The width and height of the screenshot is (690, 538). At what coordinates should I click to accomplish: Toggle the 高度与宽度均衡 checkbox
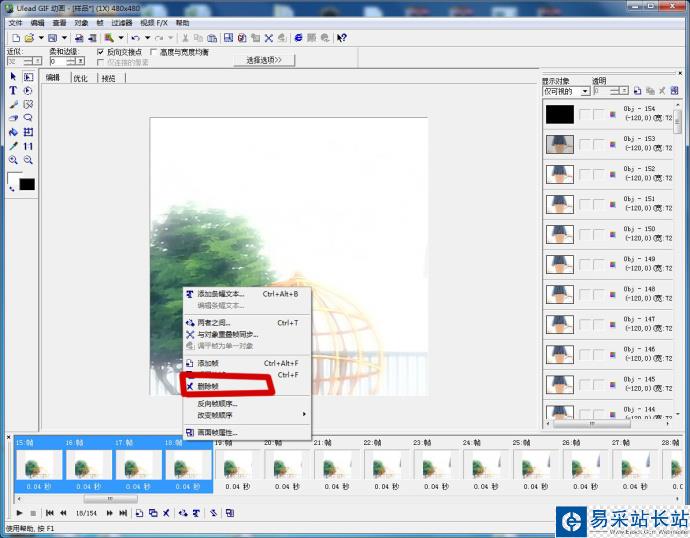(154, 52)
